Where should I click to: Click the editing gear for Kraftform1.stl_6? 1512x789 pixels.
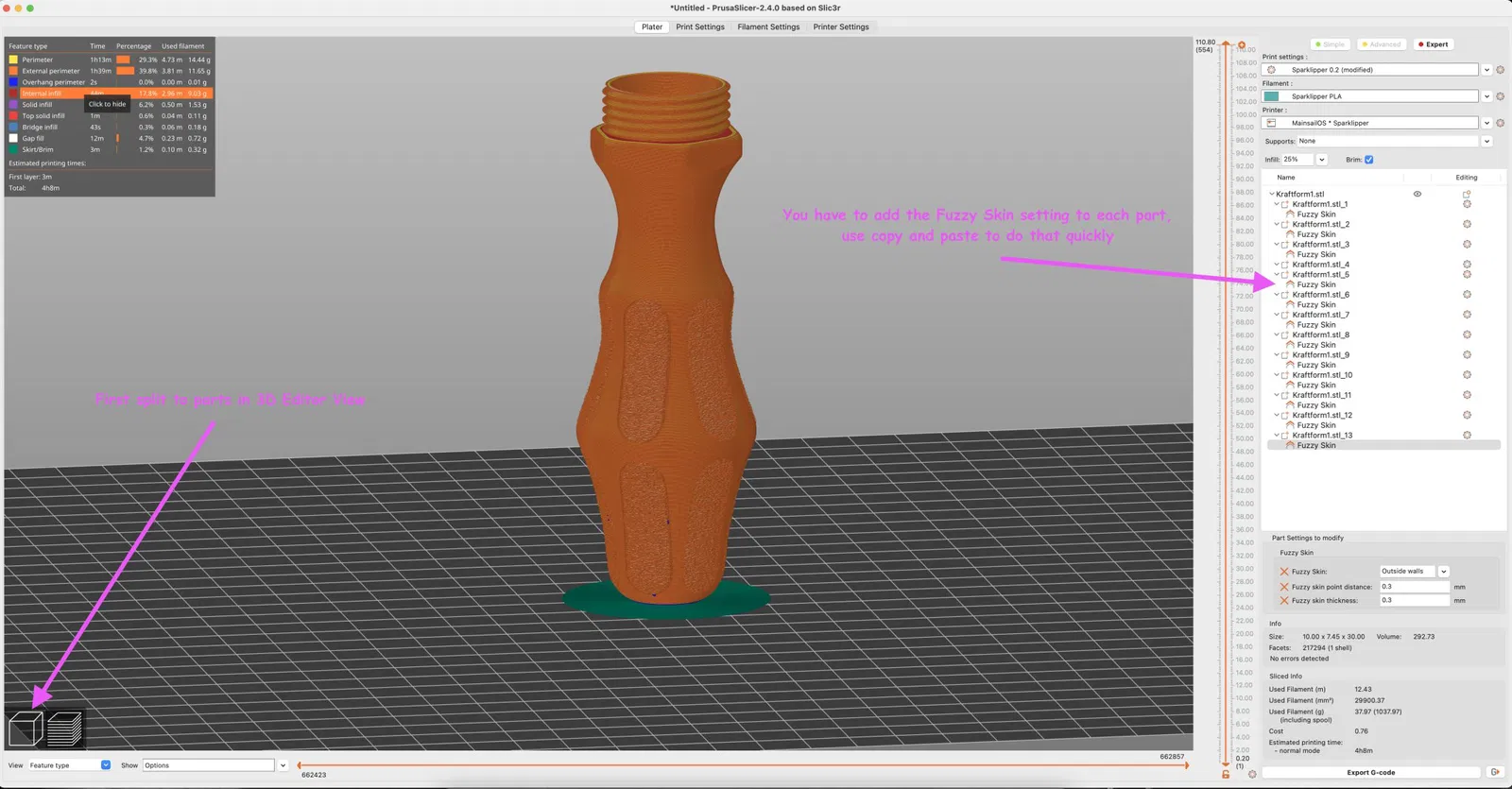1467,295
